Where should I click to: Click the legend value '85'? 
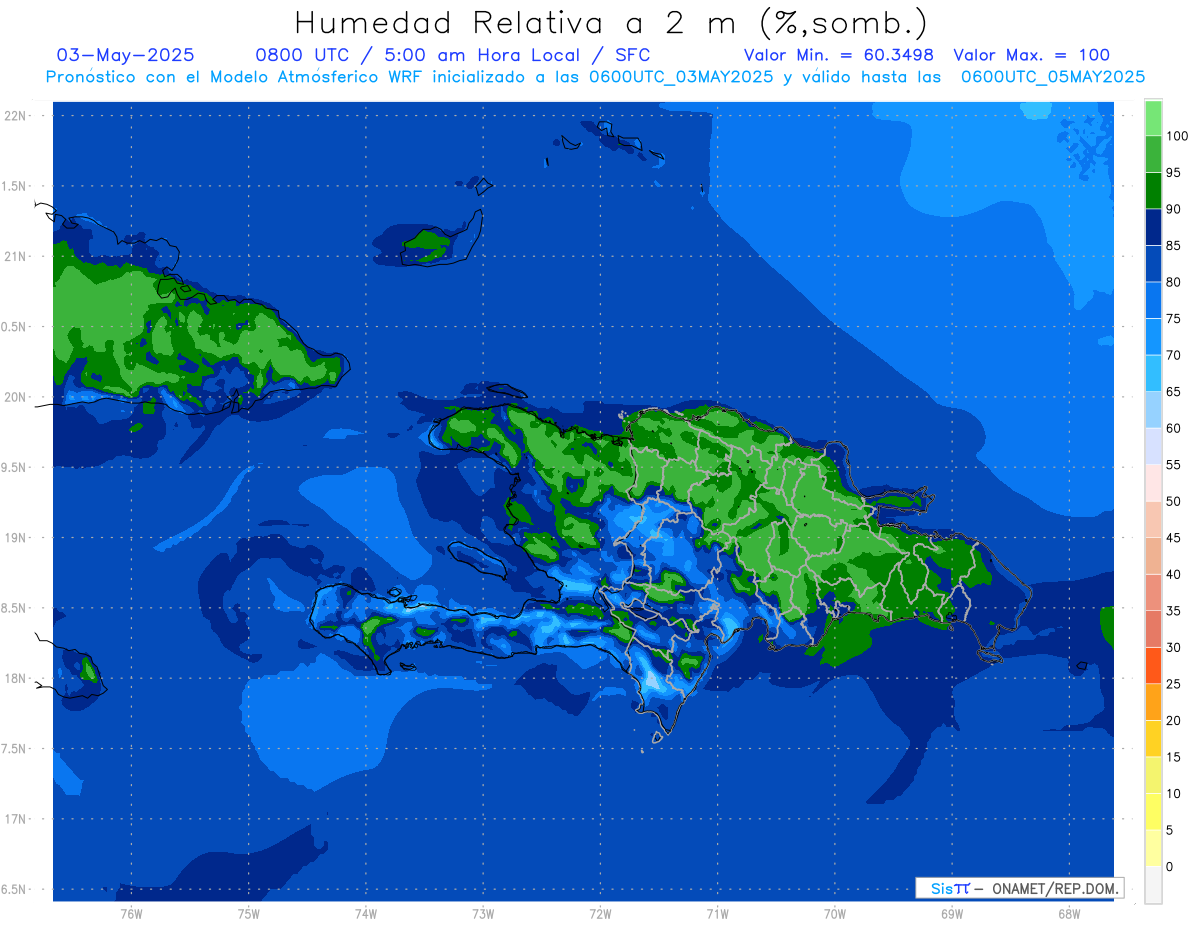click(x=1173, y=246)
